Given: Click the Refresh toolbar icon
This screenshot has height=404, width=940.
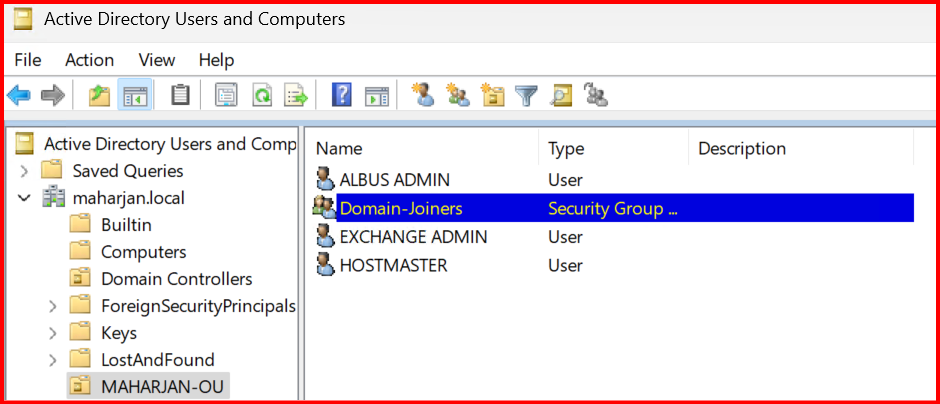Looking at the screenshot, I should (261, 95).
